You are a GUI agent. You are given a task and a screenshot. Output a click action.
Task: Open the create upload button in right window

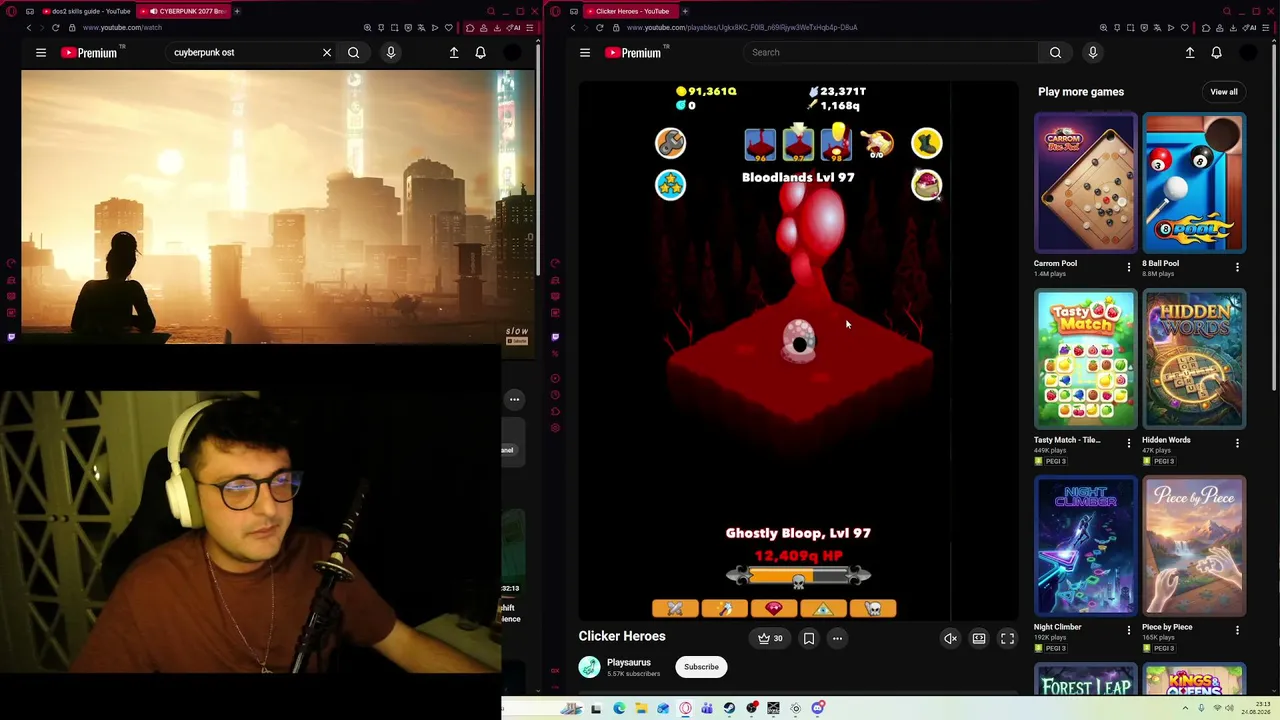click(1190, 52)
